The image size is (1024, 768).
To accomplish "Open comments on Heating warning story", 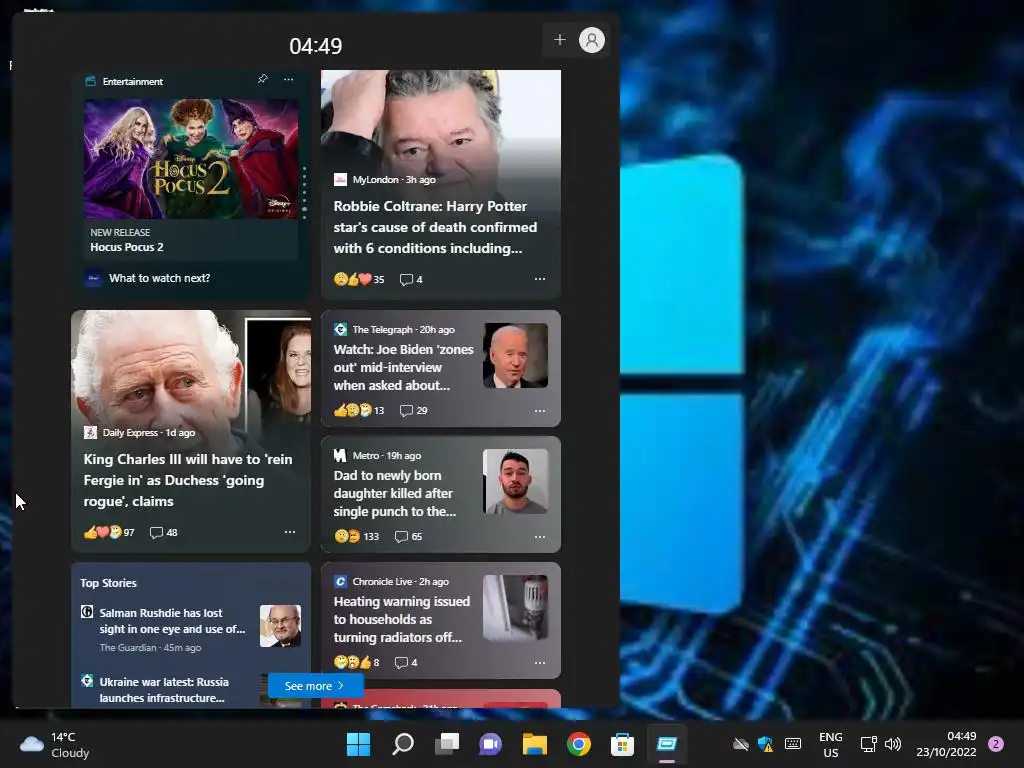I will [x=406, y=662].
